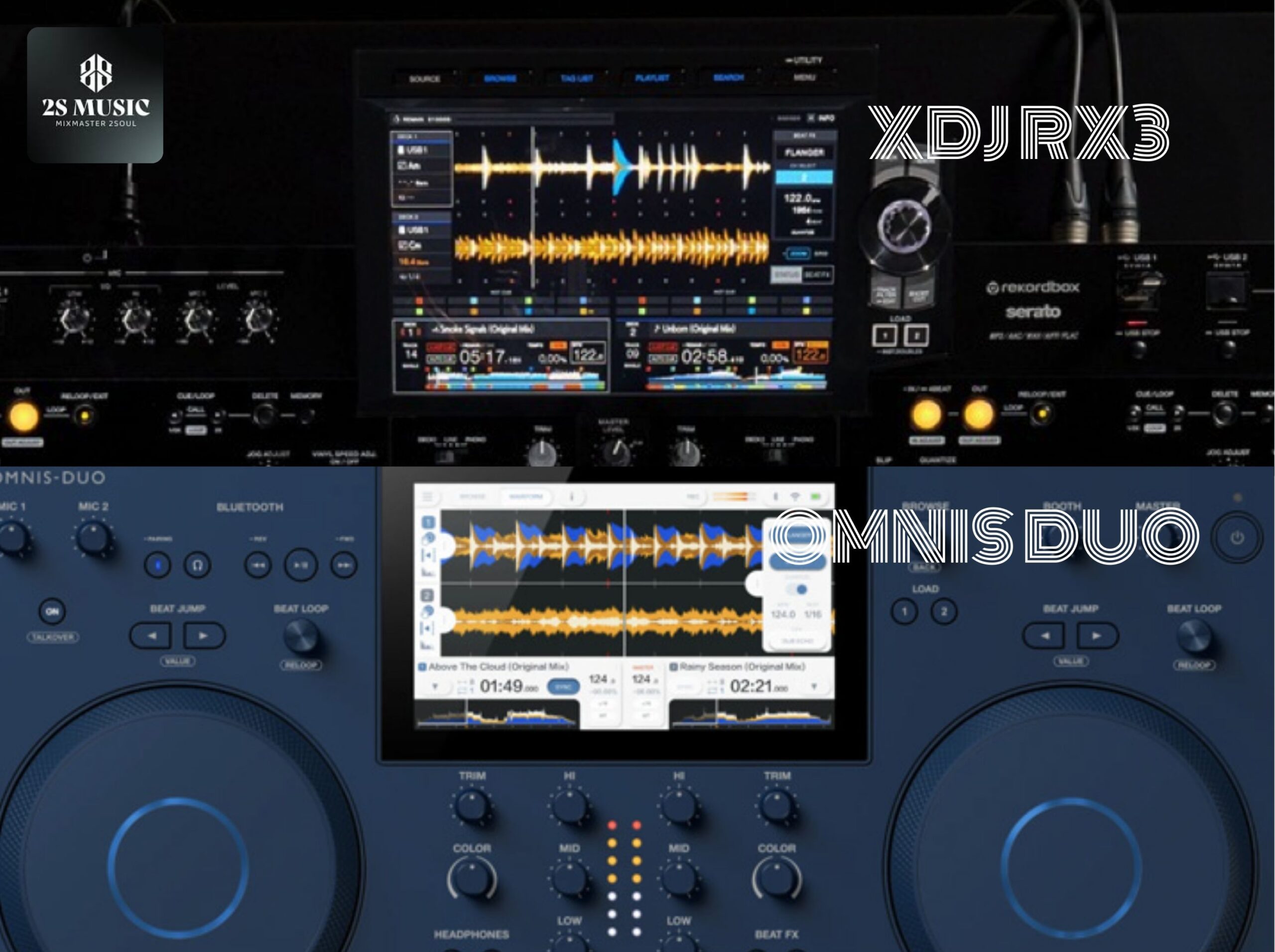Click the SEARCH button on XDJ RX3

728,77
